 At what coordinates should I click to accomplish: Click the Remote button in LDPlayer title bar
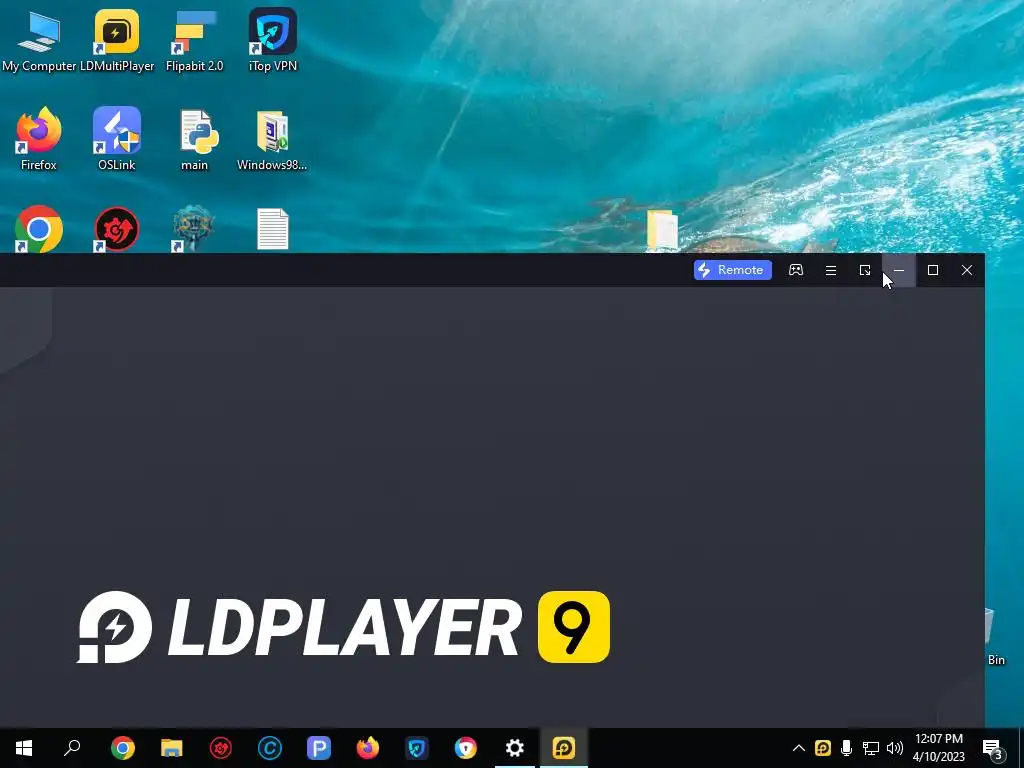pos(732,270)
